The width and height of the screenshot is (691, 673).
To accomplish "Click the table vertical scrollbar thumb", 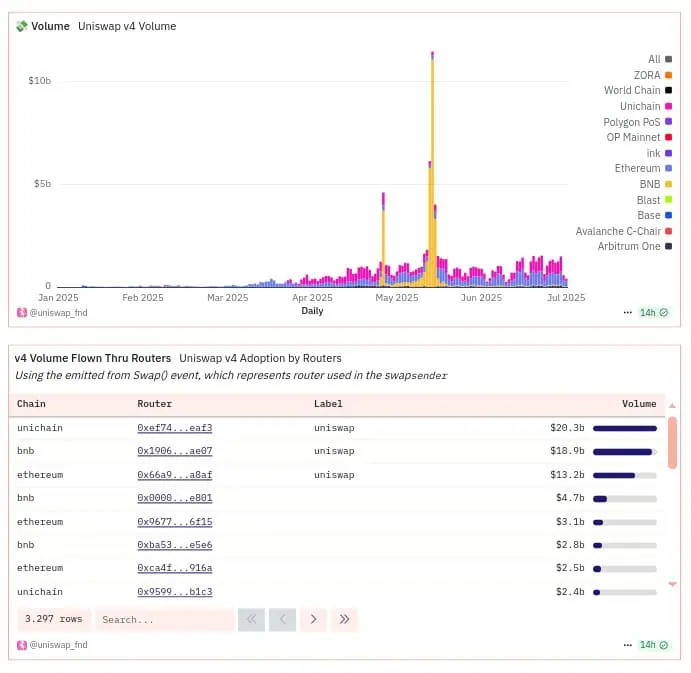I will pyautogui.click(x=672, y=443).
